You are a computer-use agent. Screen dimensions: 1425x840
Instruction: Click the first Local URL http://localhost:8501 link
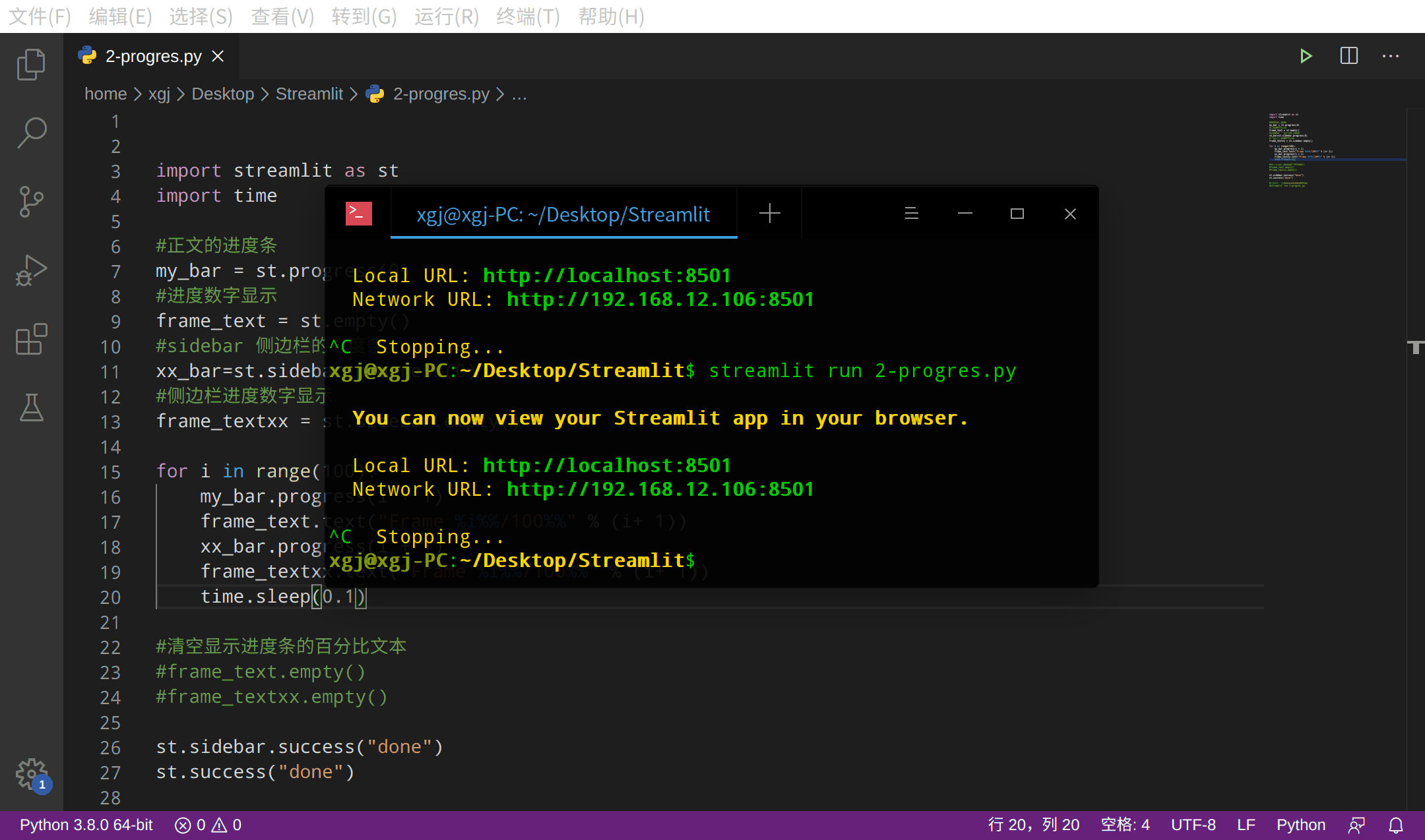[x=606, y=276]
